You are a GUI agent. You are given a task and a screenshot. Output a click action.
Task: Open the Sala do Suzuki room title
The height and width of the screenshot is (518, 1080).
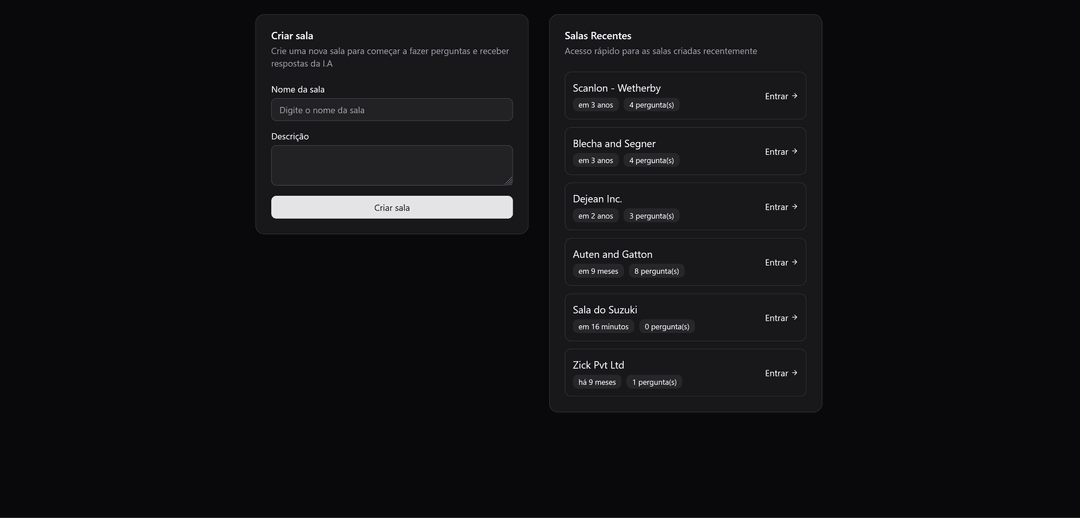[x=605, y=310]
